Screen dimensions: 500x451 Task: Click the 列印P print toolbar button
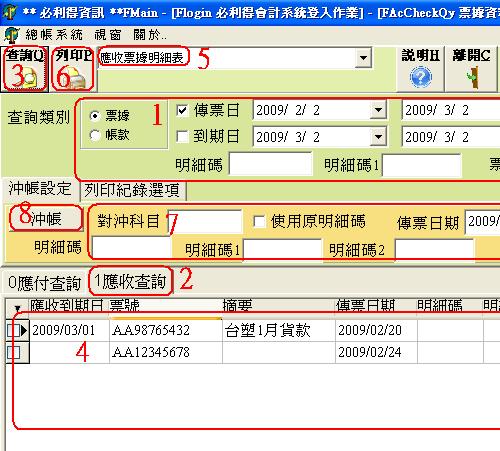pyautogui.click(x=73, y=69)
